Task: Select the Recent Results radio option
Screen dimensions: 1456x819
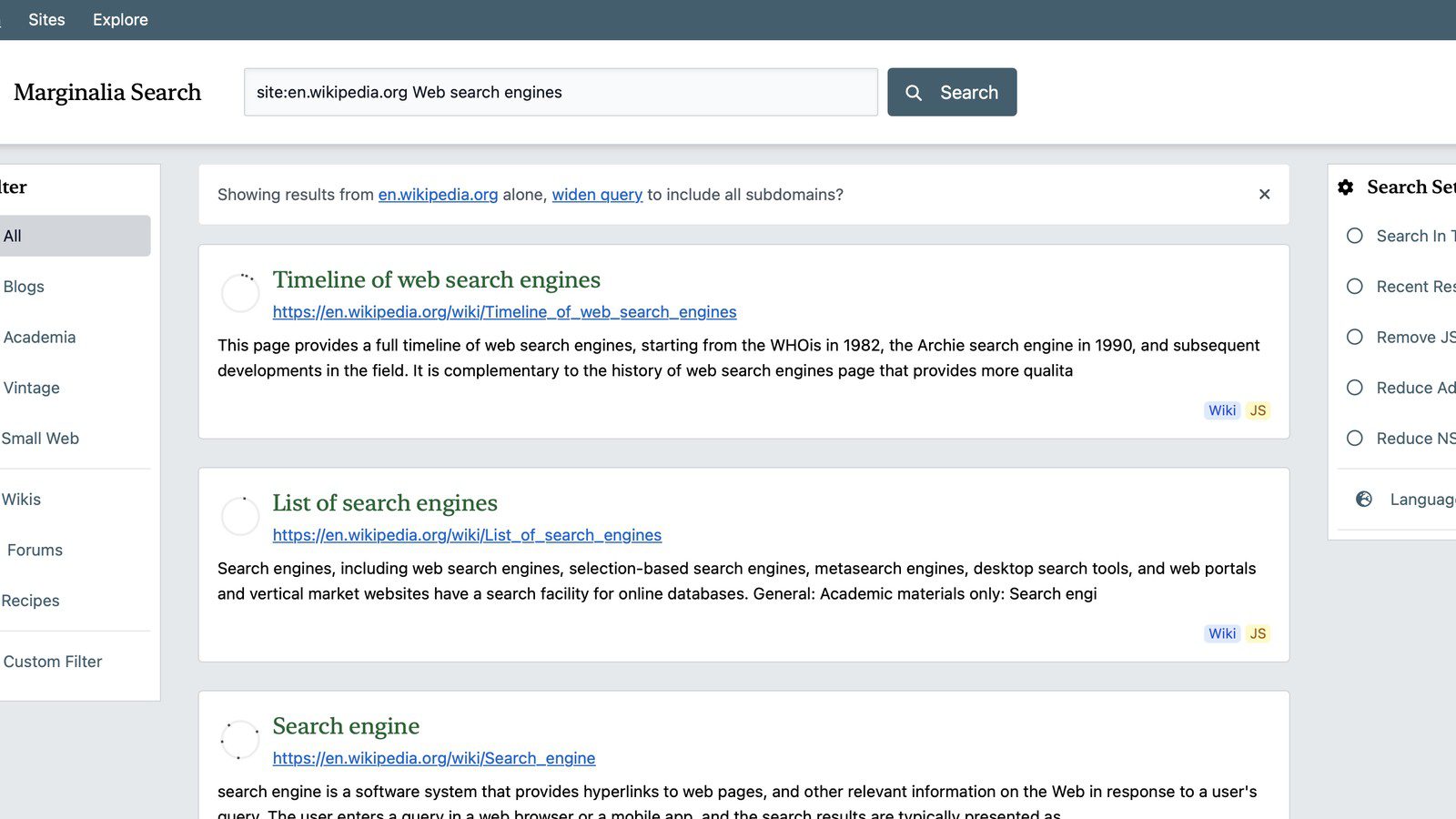Action: (x=1355, y=287)
